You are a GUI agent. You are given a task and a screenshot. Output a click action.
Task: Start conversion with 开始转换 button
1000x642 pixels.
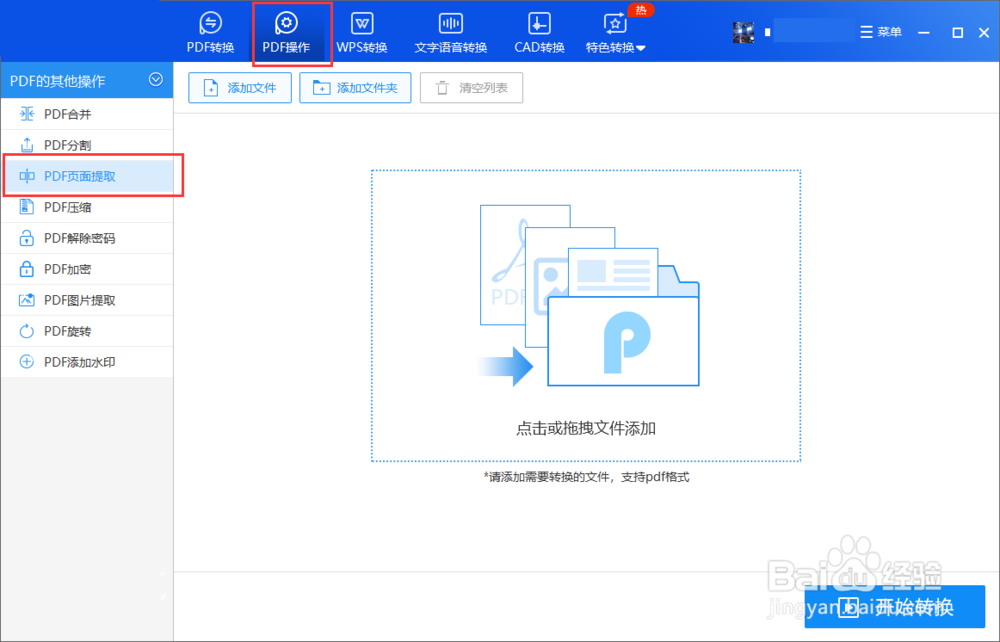point(895,607)
